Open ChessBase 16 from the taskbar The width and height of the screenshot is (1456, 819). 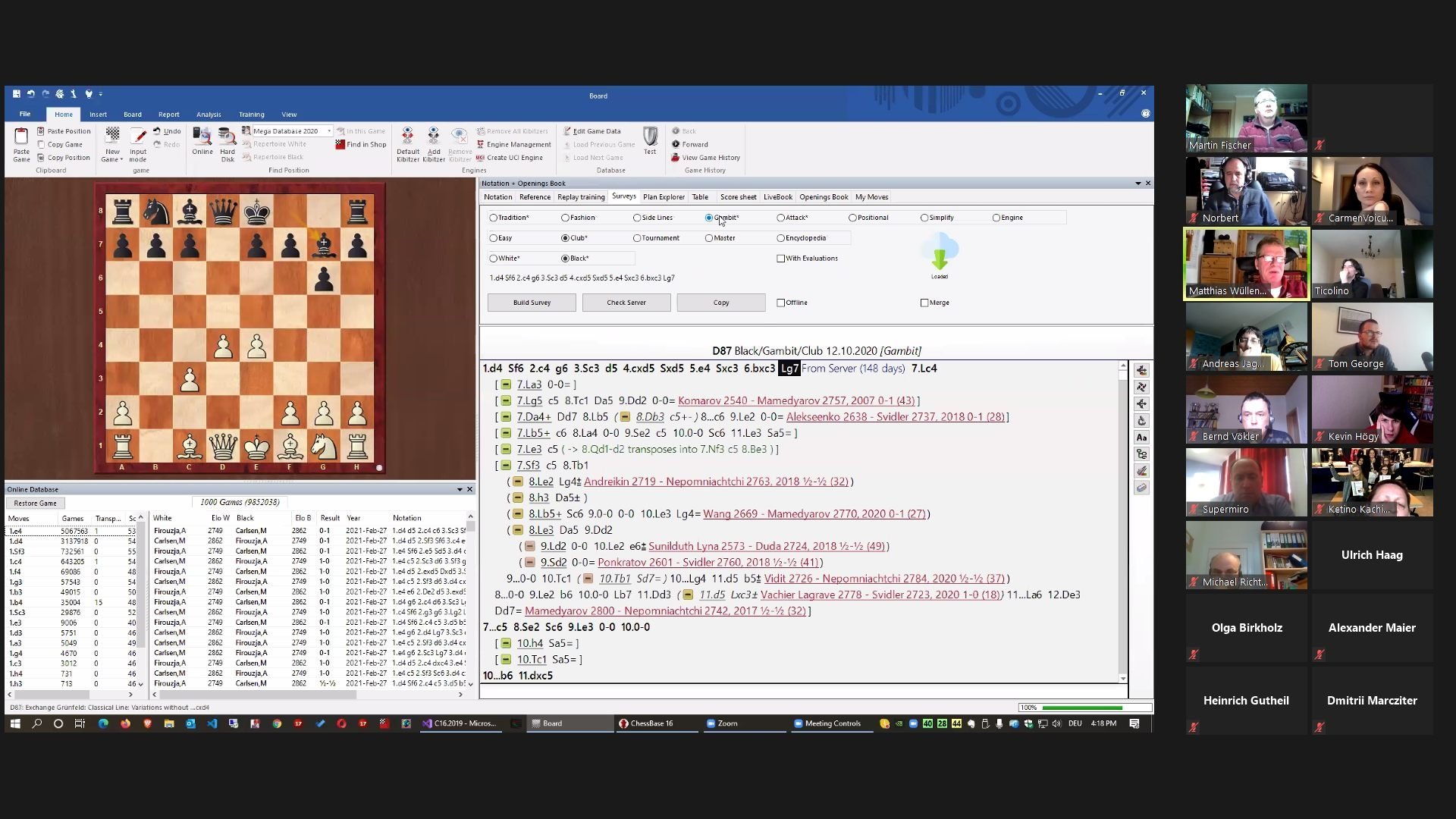(646, 723)
